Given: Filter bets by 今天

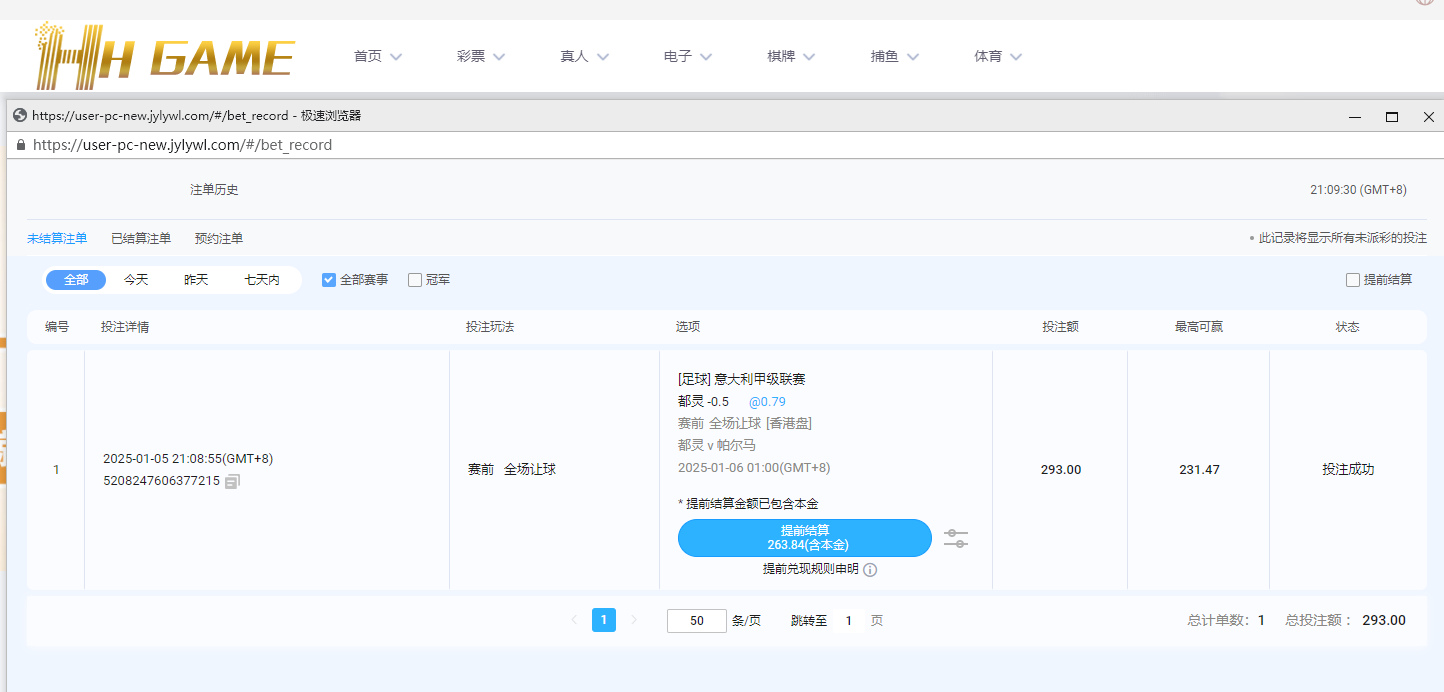Looking at the screenshot, I should point(136,280).
